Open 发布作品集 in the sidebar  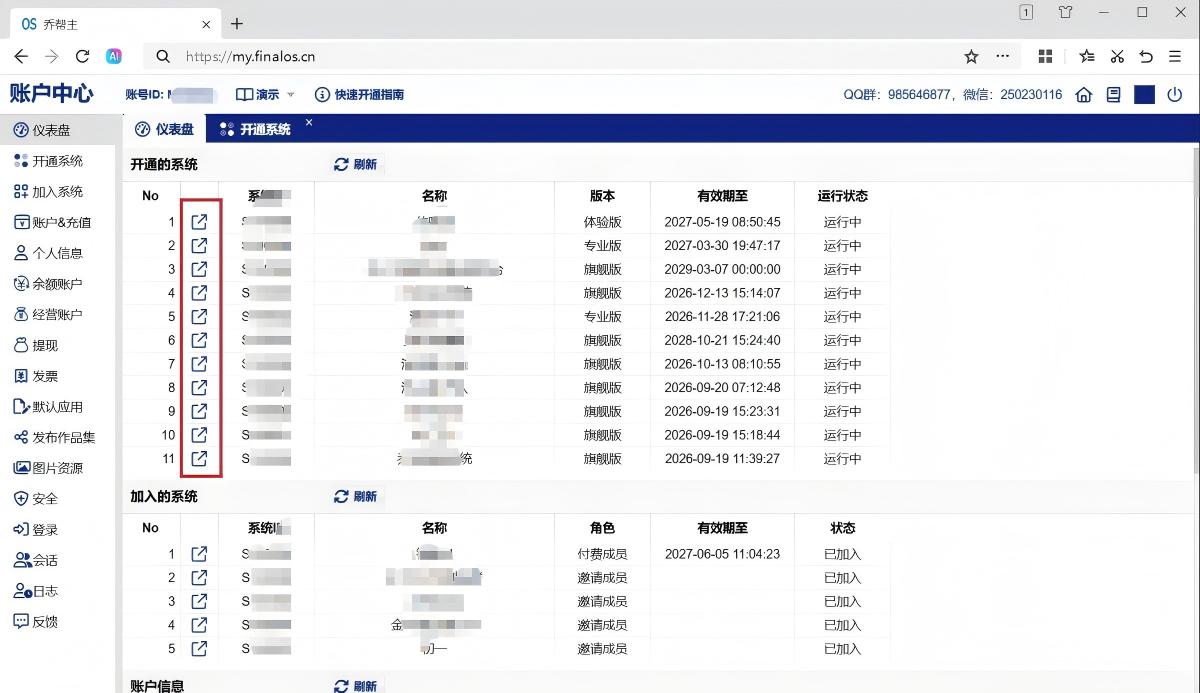point(57,437)
